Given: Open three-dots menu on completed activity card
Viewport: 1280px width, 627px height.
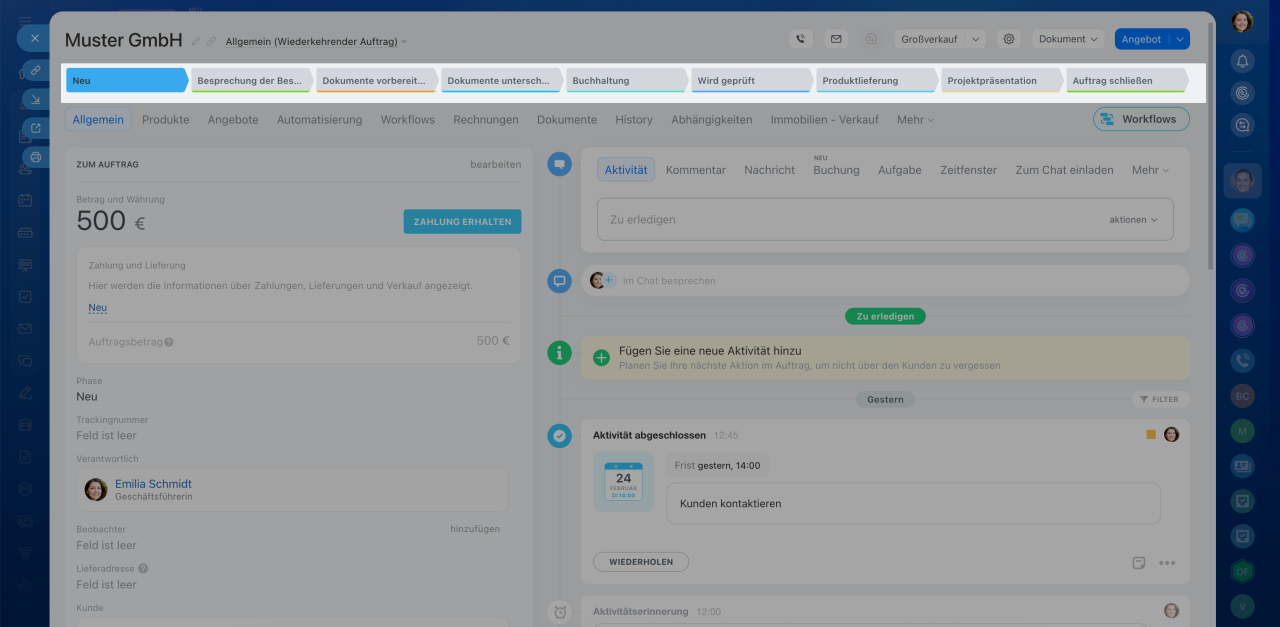Looking at the screenshot, I should [x=1167, y=563].
